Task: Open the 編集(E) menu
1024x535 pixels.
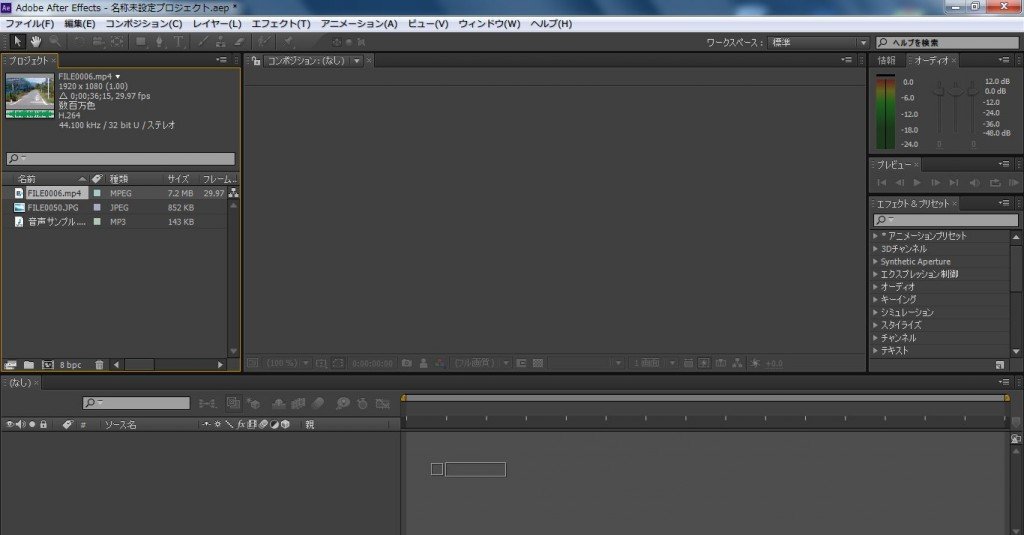Action: click(x=80, y=24)
